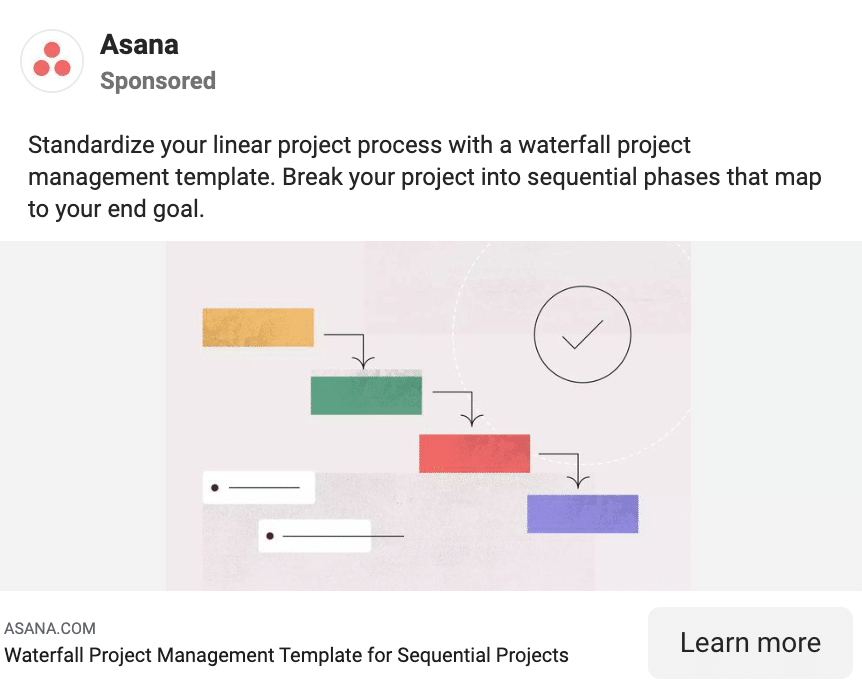Viewport: 862px width, 684px height.
Task: Click the ad illustration background image
Action: coord(428,416)
